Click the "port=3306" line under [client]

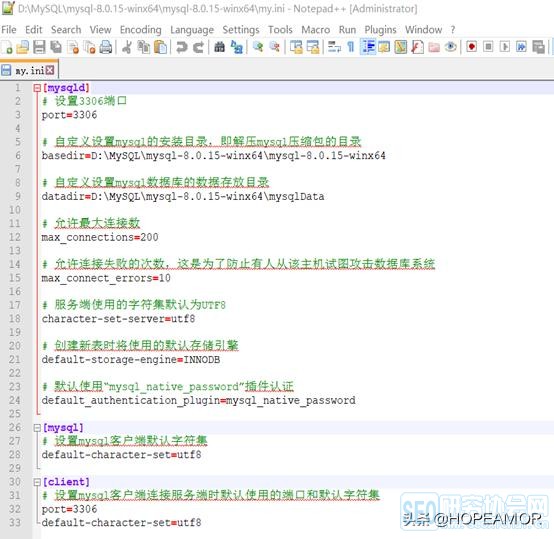tap(69, 509)
